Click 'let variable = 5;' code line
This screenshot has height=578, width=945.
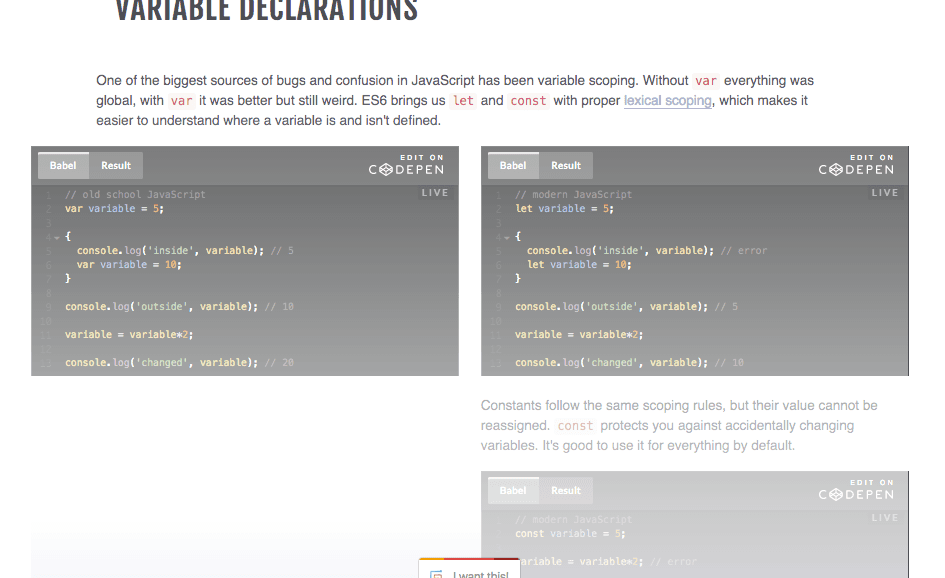564,209
